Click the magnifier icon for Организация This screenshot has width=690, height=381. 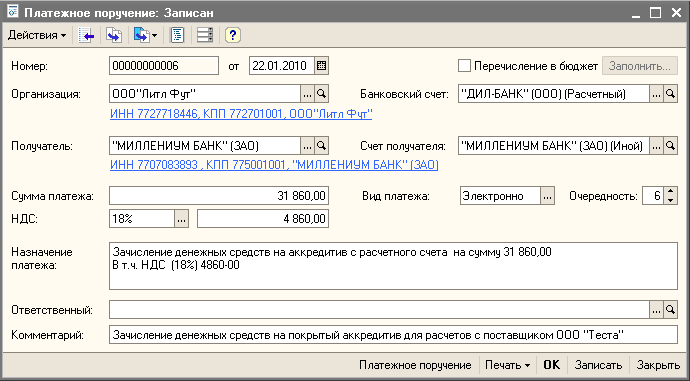tap(322, 94)
